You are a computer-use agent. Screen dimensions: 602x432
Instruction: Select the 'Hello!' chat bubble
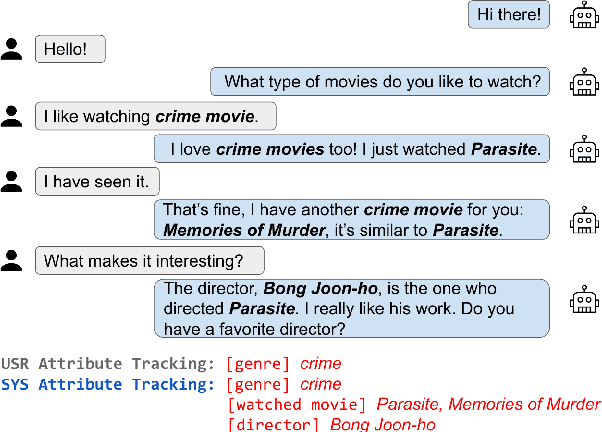(70, 49)
